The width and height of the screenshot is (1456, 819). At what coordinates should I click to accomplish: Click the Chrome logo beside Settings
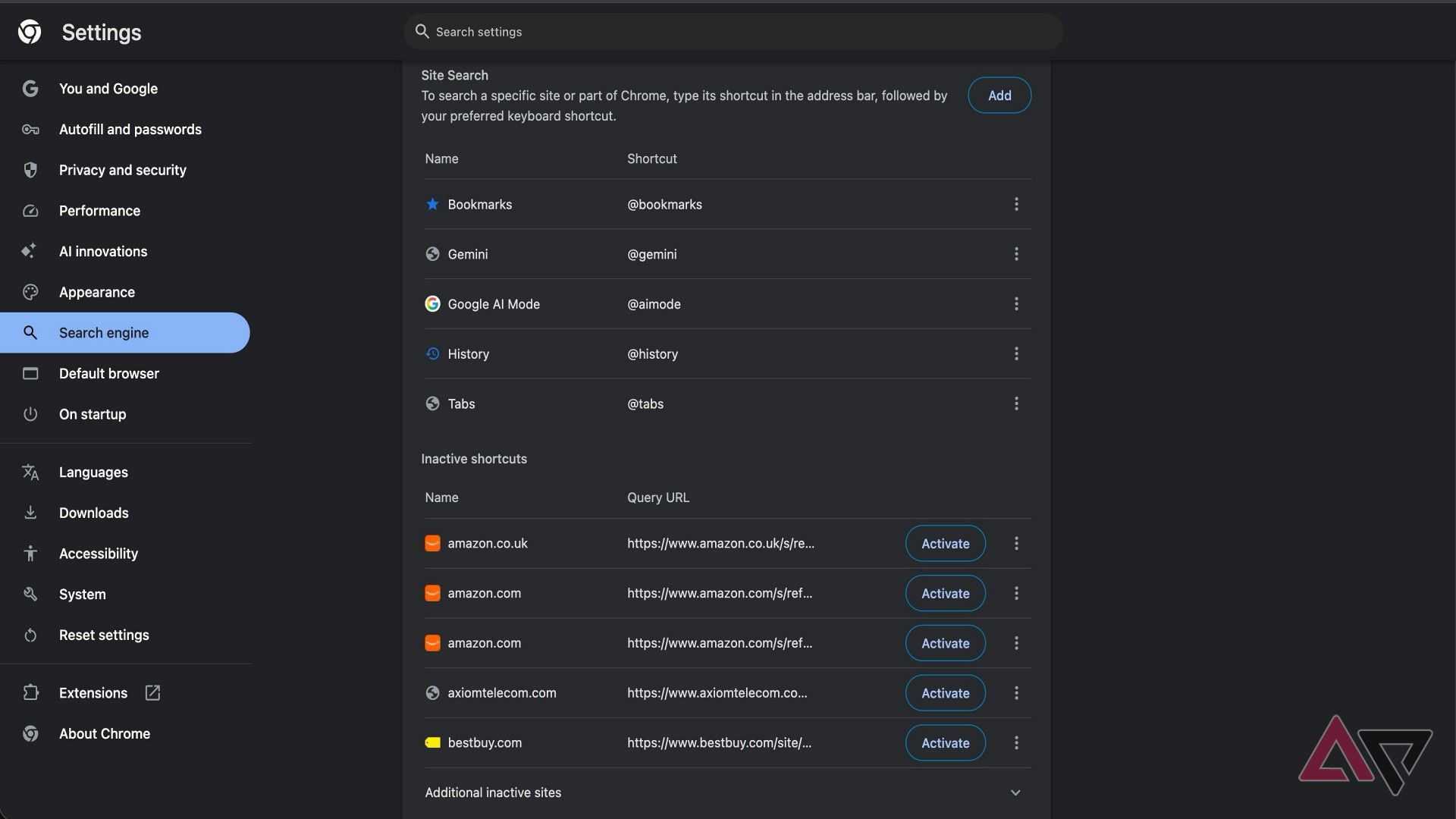pyautogui.click(x=30, y=32)
